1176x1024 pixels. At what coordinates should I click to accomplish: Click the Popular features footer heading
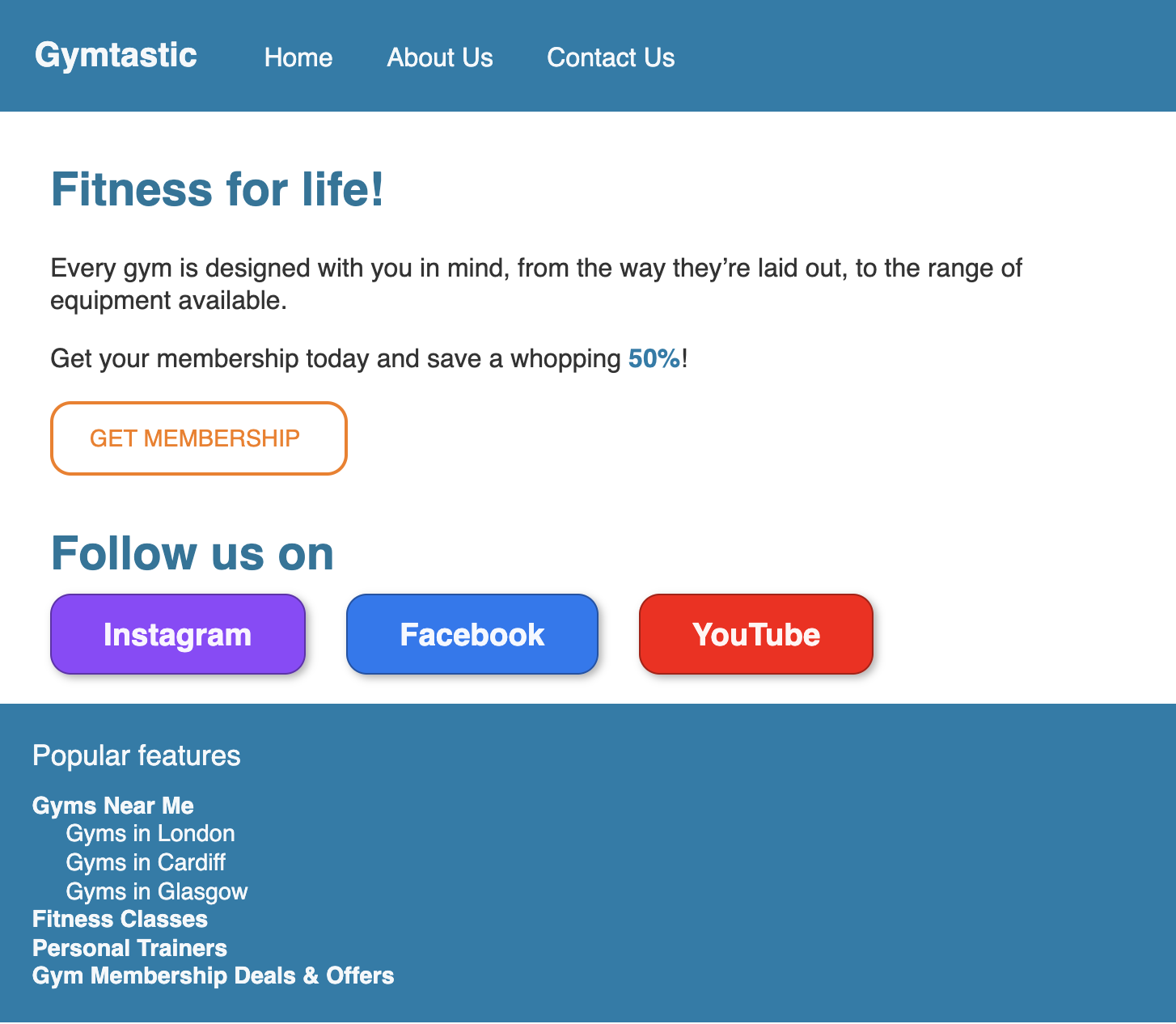click(136, 755)
